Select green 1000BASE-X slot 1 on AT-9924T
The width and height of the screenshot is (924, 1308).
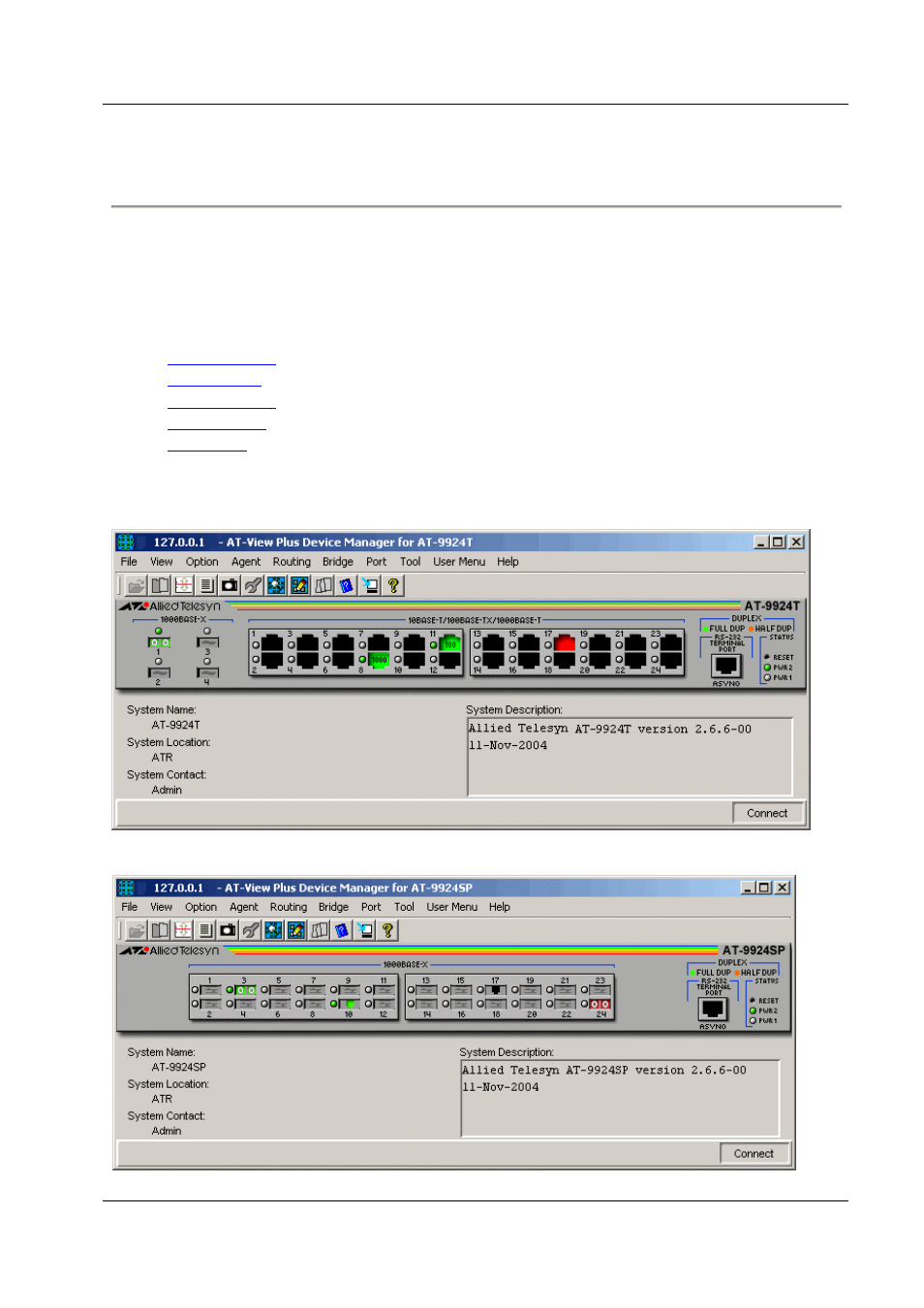point(159,642)
